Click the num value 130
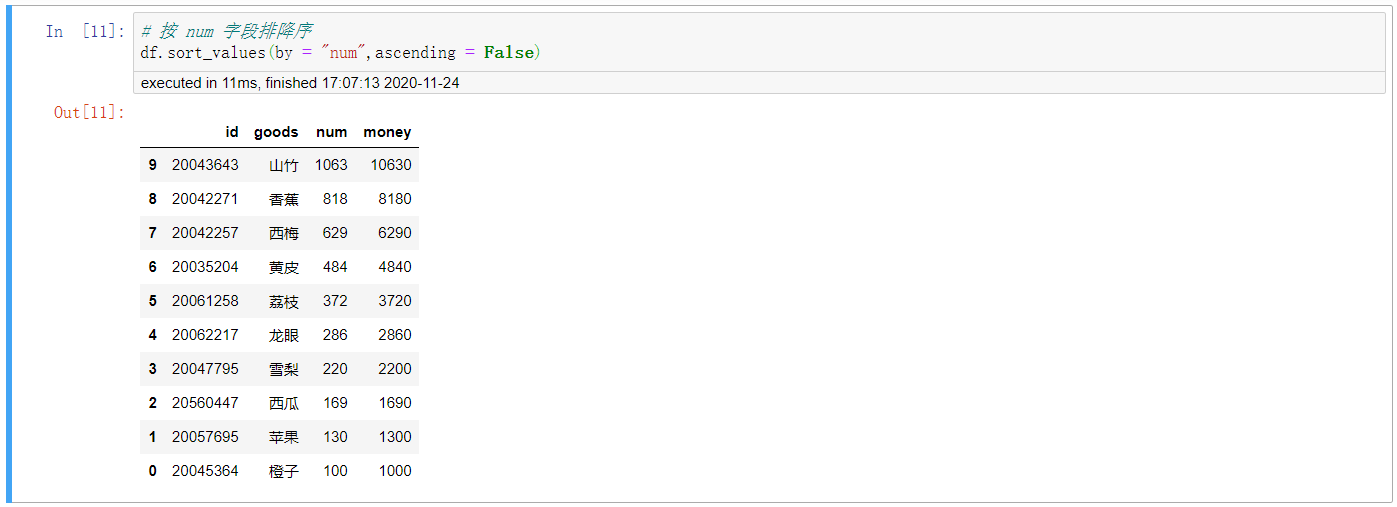Image resolution: width=1397 pixels, height=507 pixels. [x=335, y=437]
